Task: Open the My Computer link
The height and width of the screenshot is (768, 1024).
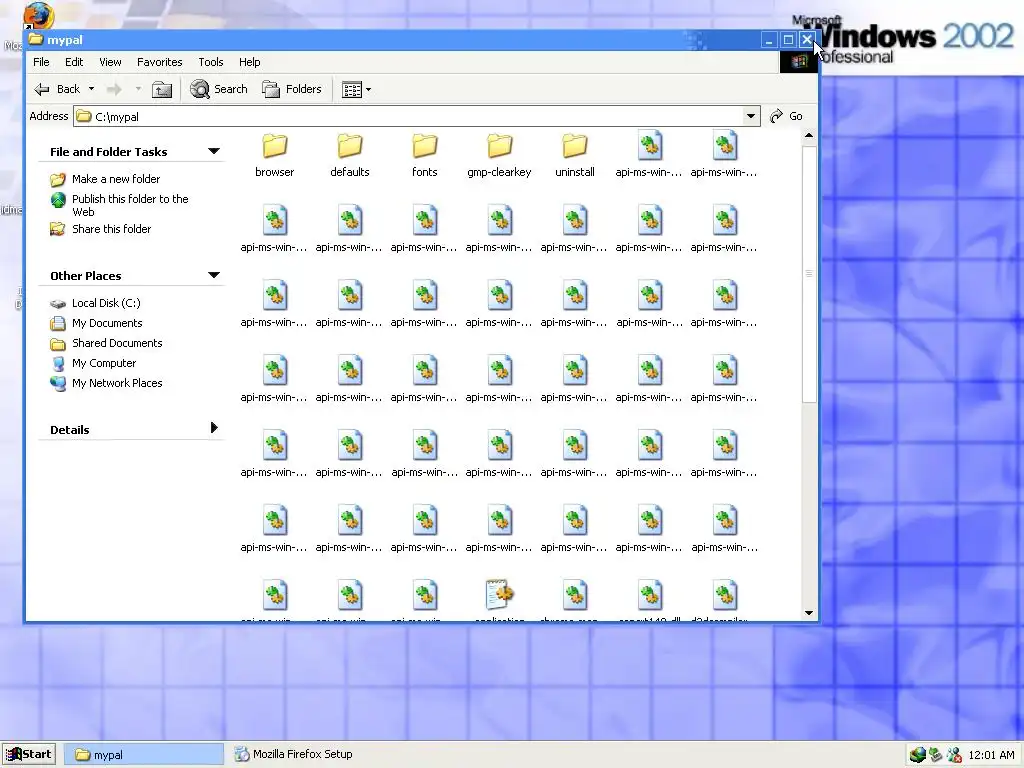Action: click(x=104, y=363)
